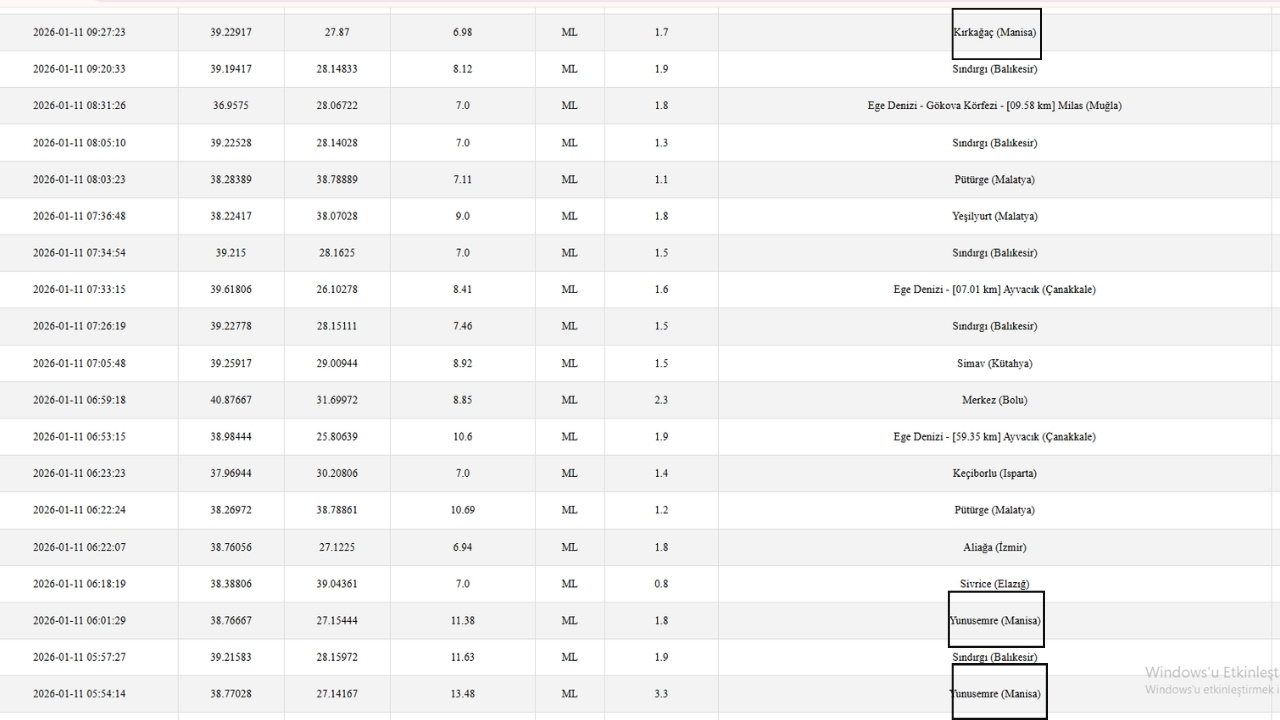Select the 2026-01-11 09:27:23 timestamp cell

[79, 33]
